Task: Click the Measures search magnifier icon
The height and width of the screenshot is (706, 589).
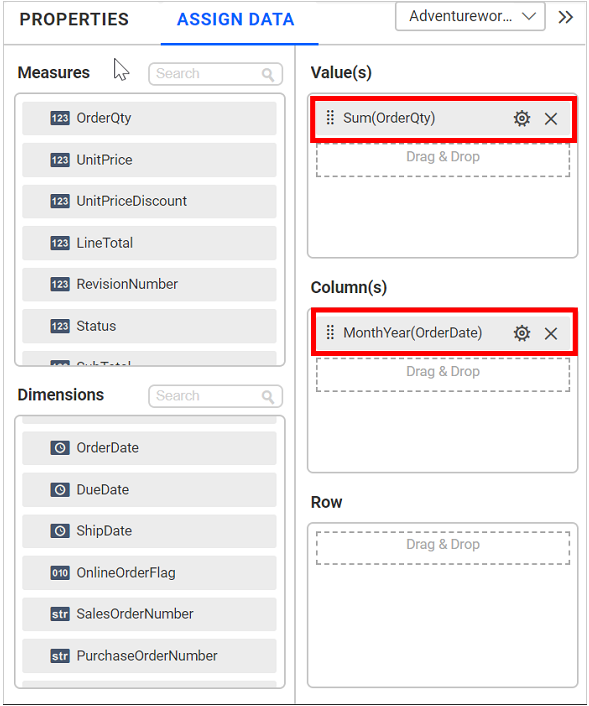Action: click(x=268, y=74)
